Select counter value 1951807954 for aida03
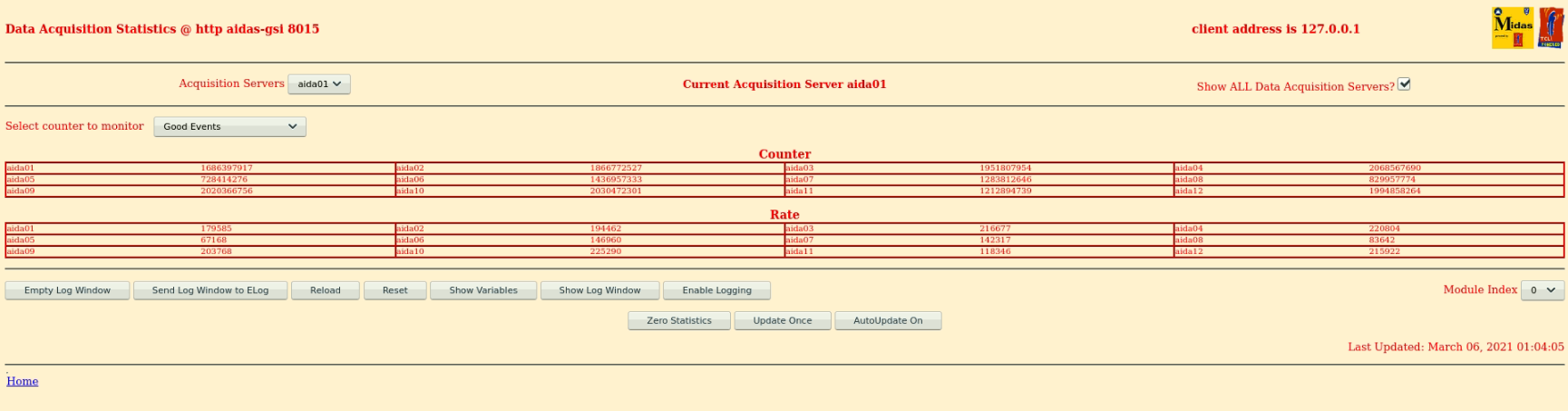 pos(1006,168)
